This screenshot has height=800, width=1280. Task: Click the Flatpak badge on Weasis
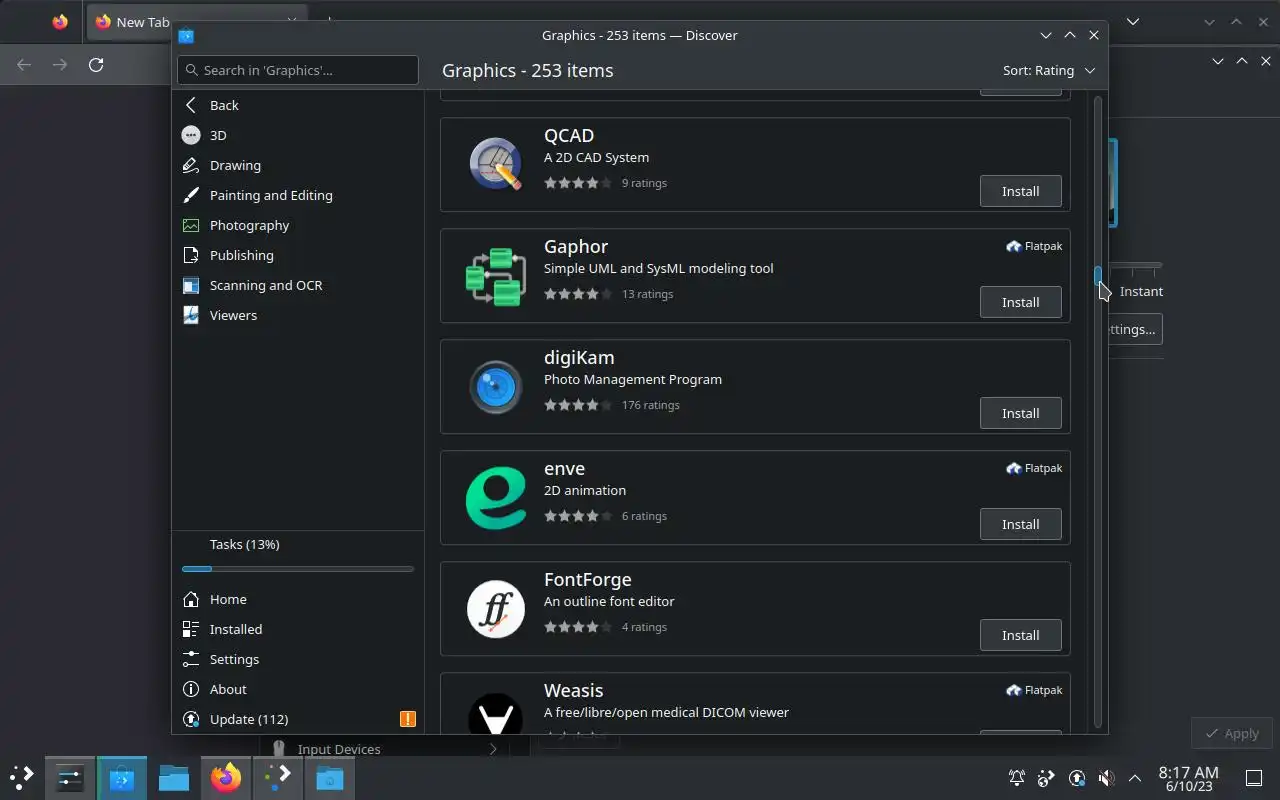1034,690
